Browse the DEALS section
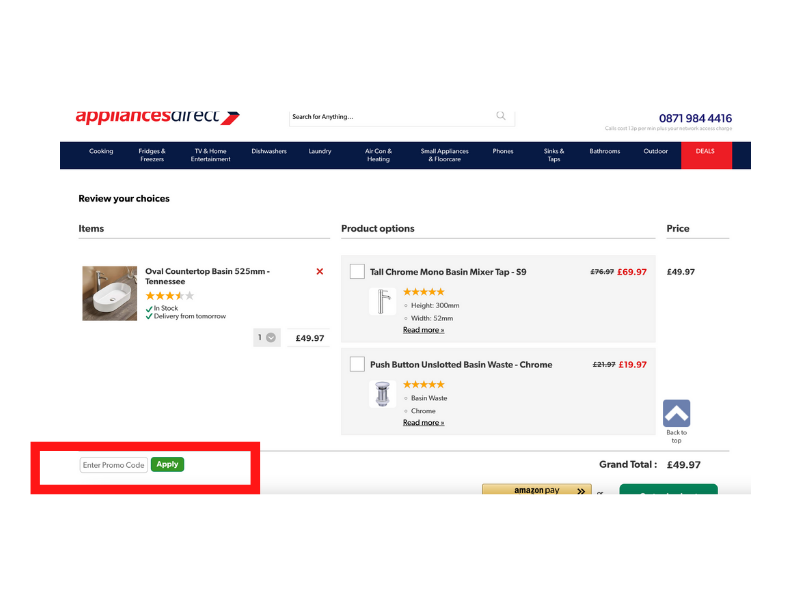This screenshot has width=800, height=600. click(x=706, y=151)
